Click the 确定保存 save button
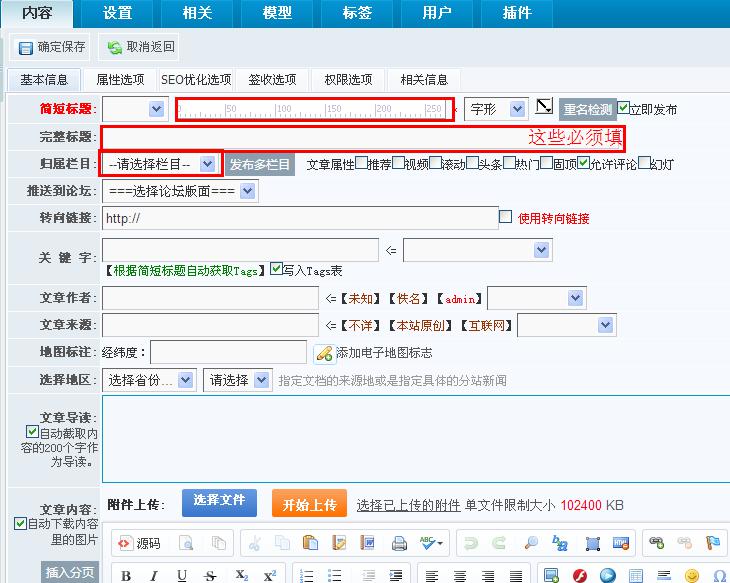 pos(52,47)
